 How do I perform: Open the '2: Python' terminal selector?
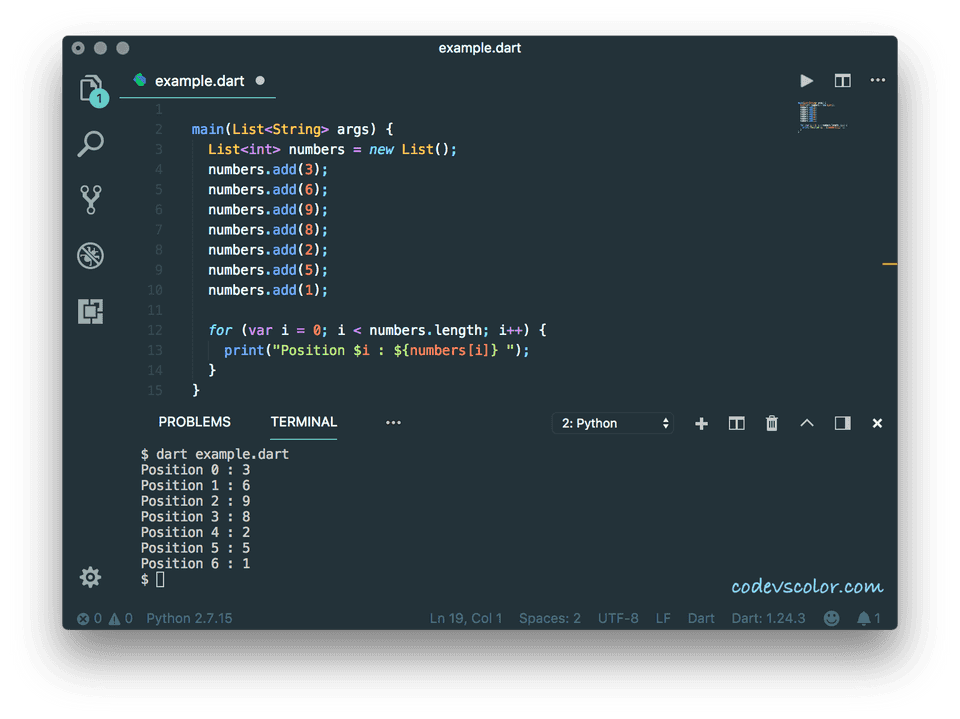click(x=612, y=423)
